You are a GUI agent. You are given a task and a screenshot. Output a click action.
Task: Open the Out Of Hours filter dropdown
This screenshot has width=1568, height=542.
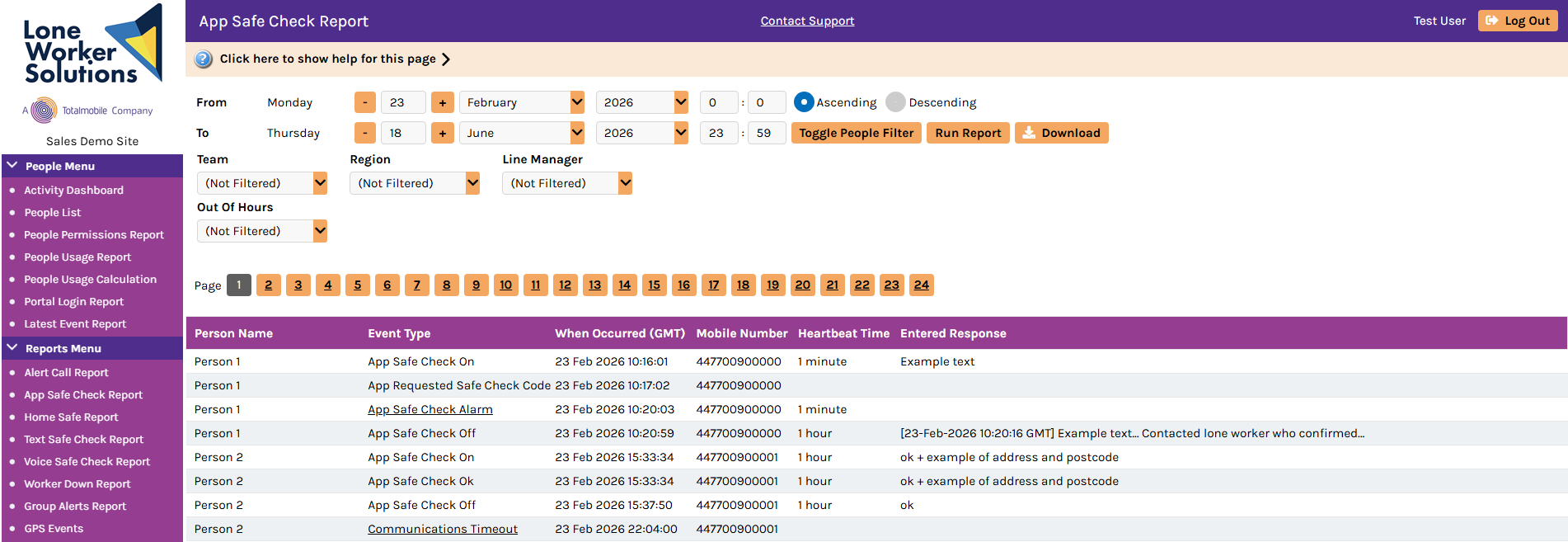[262, 231]
